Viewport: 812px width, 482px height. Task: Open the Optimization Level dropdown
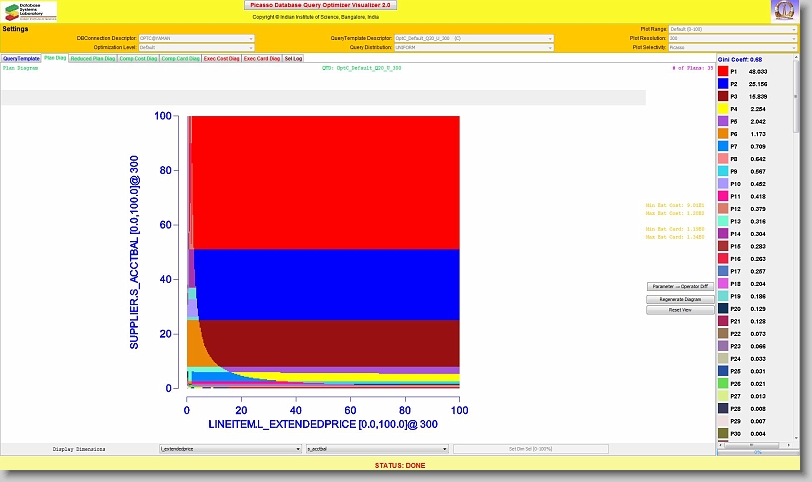(x=197, y=47)
